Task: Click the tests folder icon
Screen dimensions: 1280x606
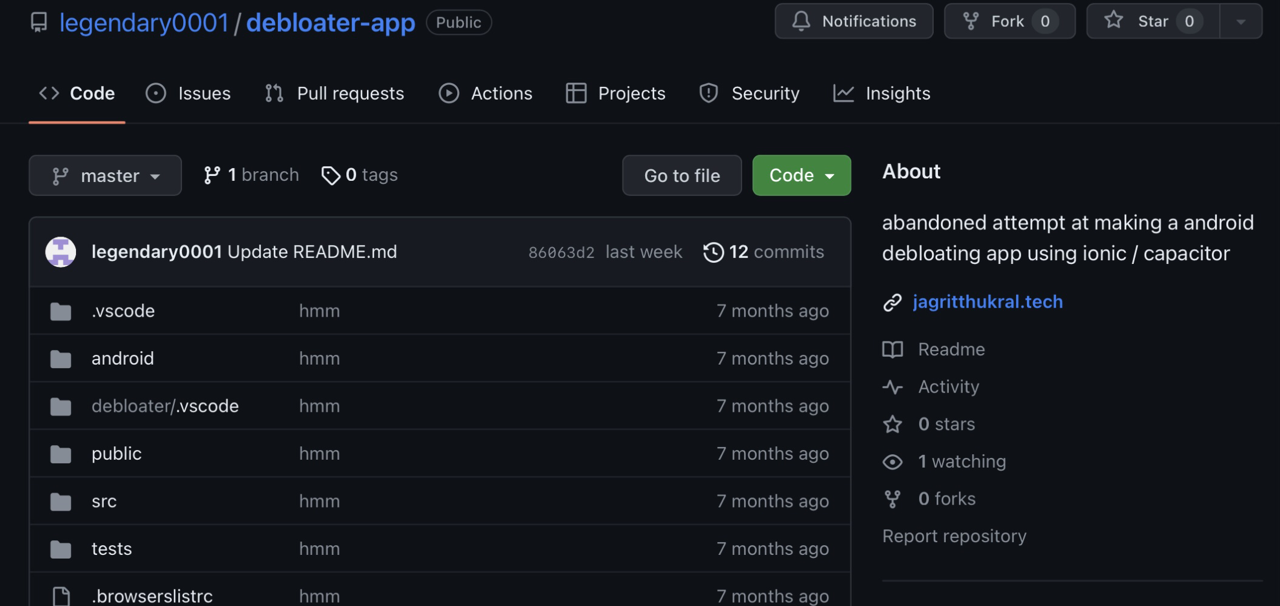Action: click(x=61, y=549)
